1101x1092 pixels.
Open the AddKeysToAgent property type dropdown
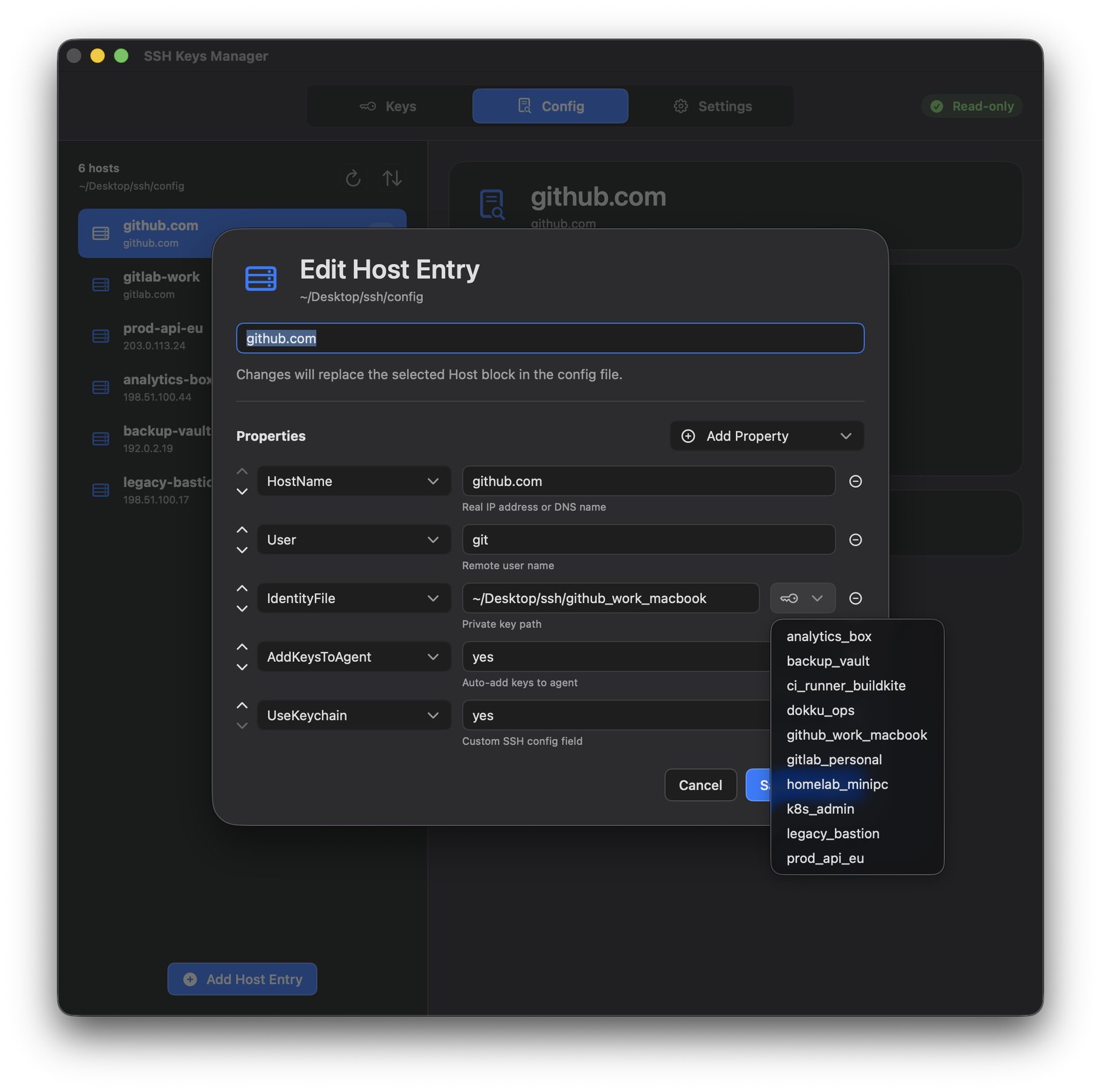pyautogui.click(x=354, y=657)
